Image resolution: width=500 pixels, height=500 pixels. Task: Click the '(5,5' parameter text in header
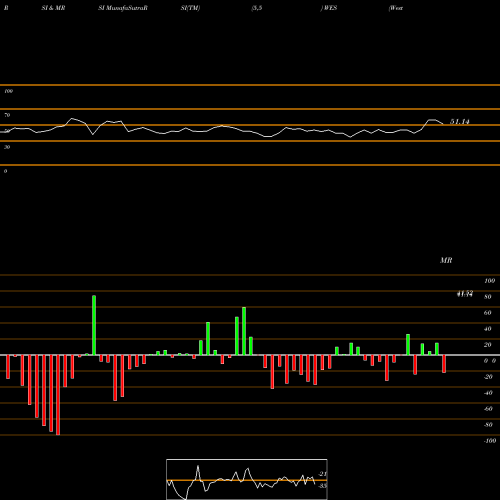pyautogui.click(x=257, y=8)
